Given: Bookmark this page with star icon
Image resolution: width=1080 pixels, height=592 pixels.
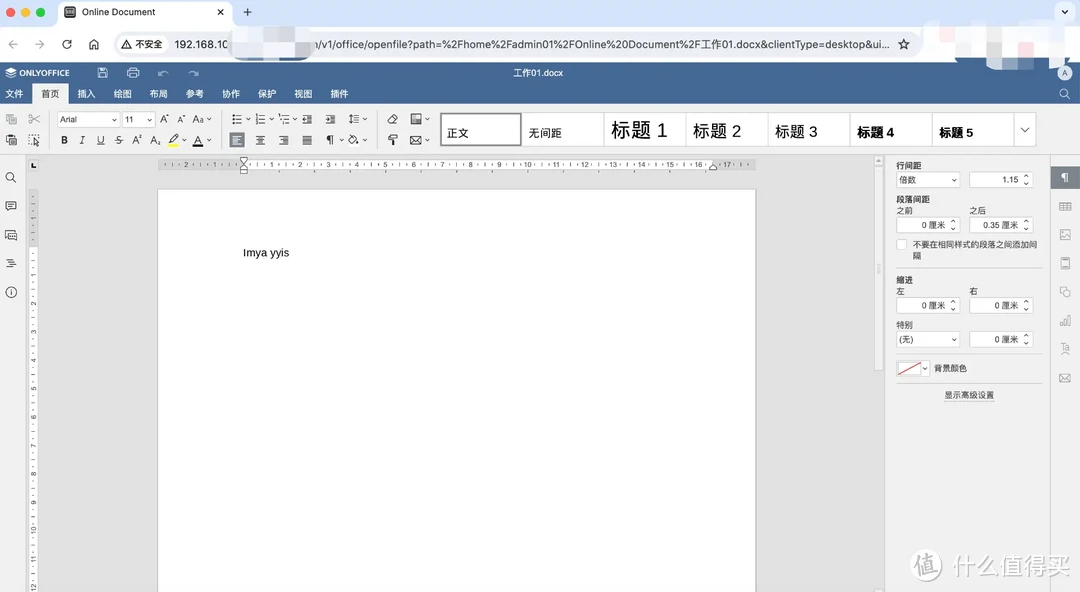Looking at the screenshot, I should coord(904,44).
